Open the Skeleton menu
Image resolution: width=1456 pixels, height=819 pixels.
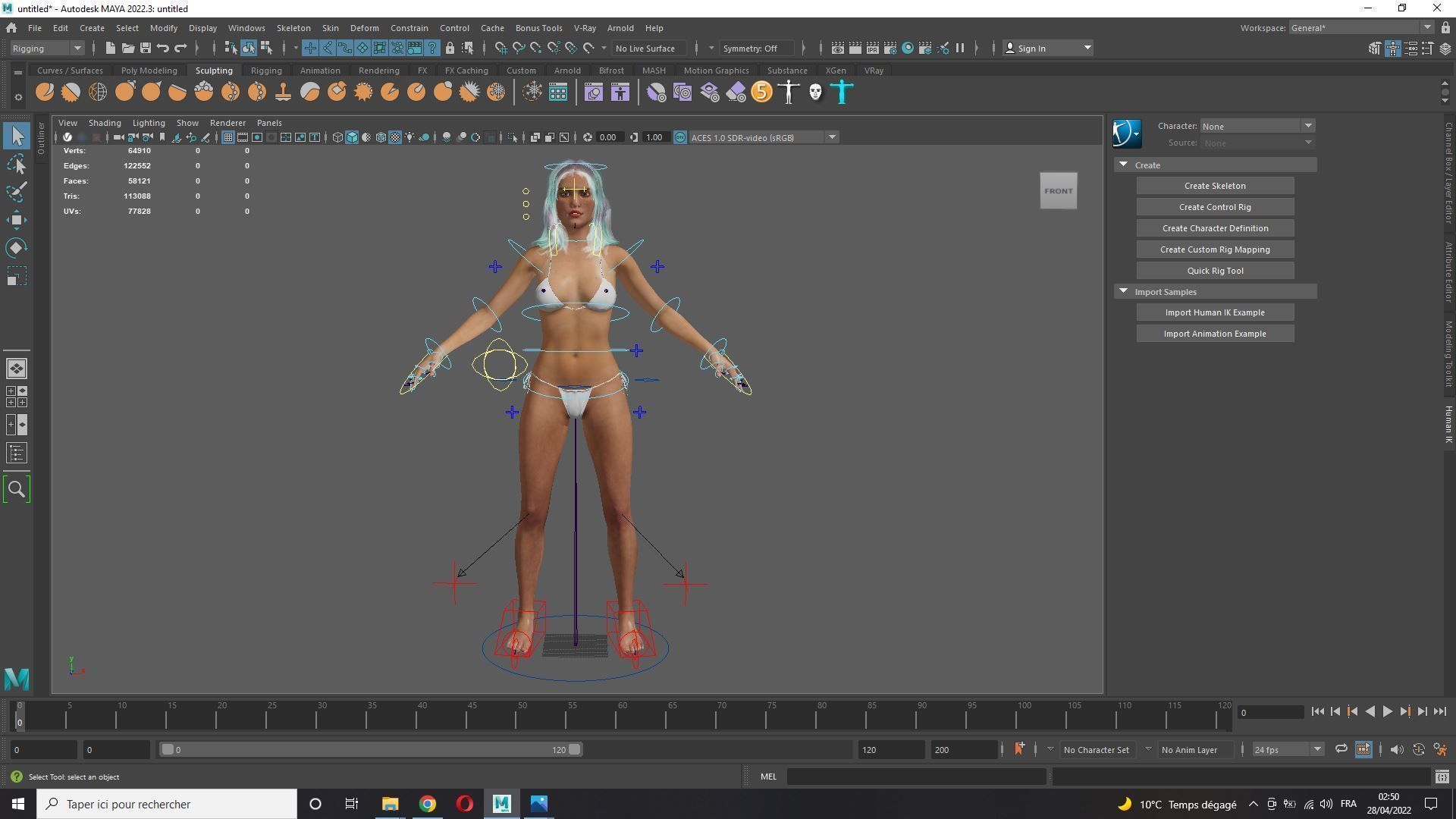point(293,28)
